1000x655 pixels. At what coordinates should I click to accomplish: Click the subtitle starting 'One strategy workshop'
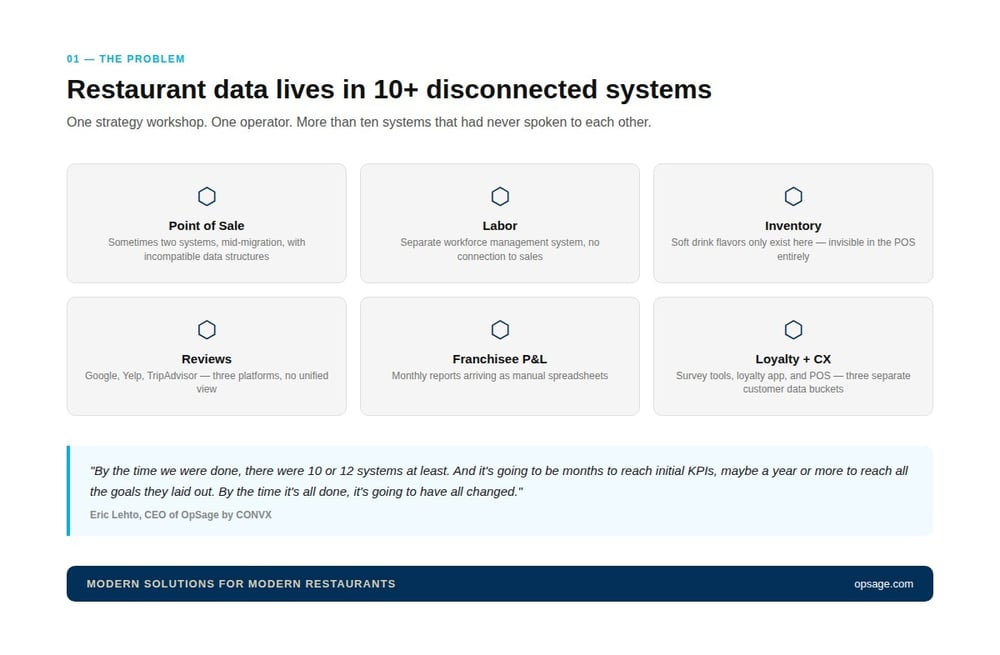coord(358,122)
